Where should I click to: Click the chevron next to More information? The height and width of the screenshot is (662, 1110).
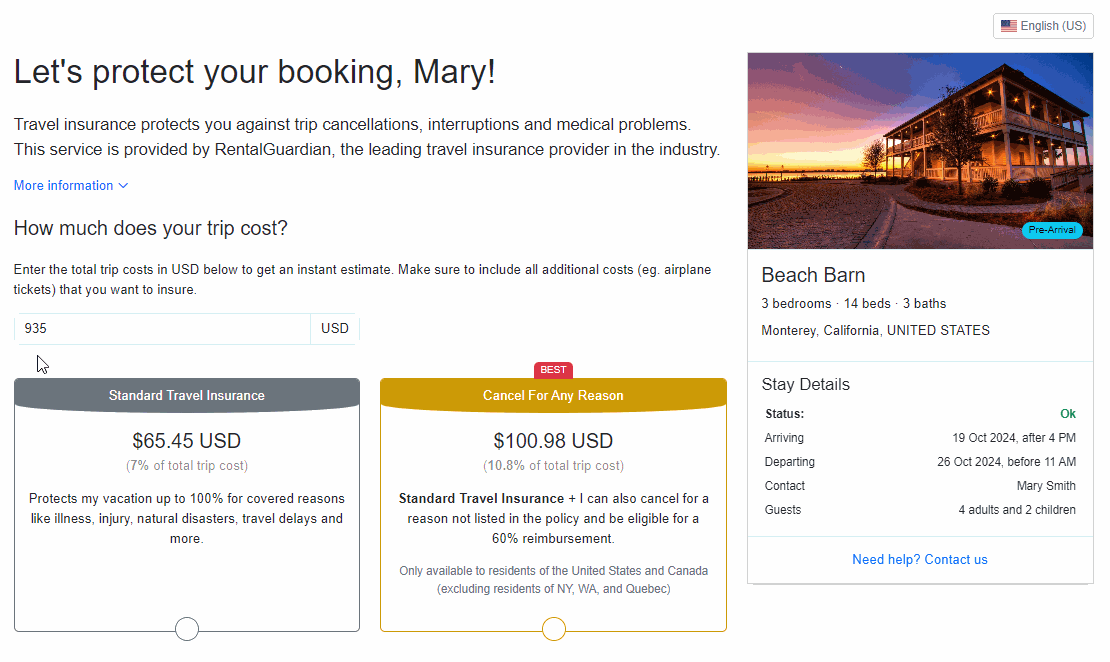[123, 186]
